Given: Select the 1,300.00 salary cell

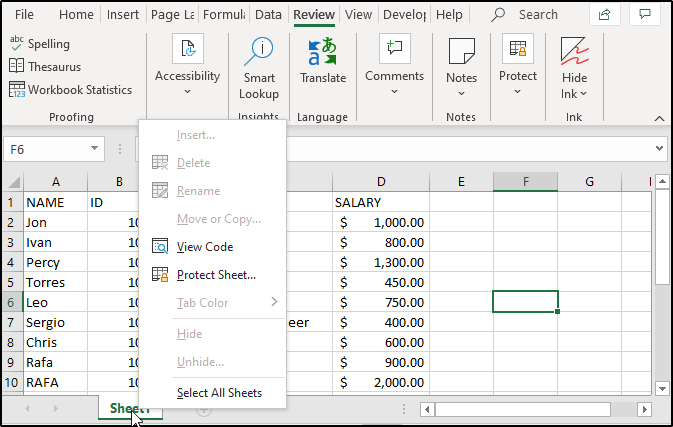Looking at the screenshot, I should [381, 262].
